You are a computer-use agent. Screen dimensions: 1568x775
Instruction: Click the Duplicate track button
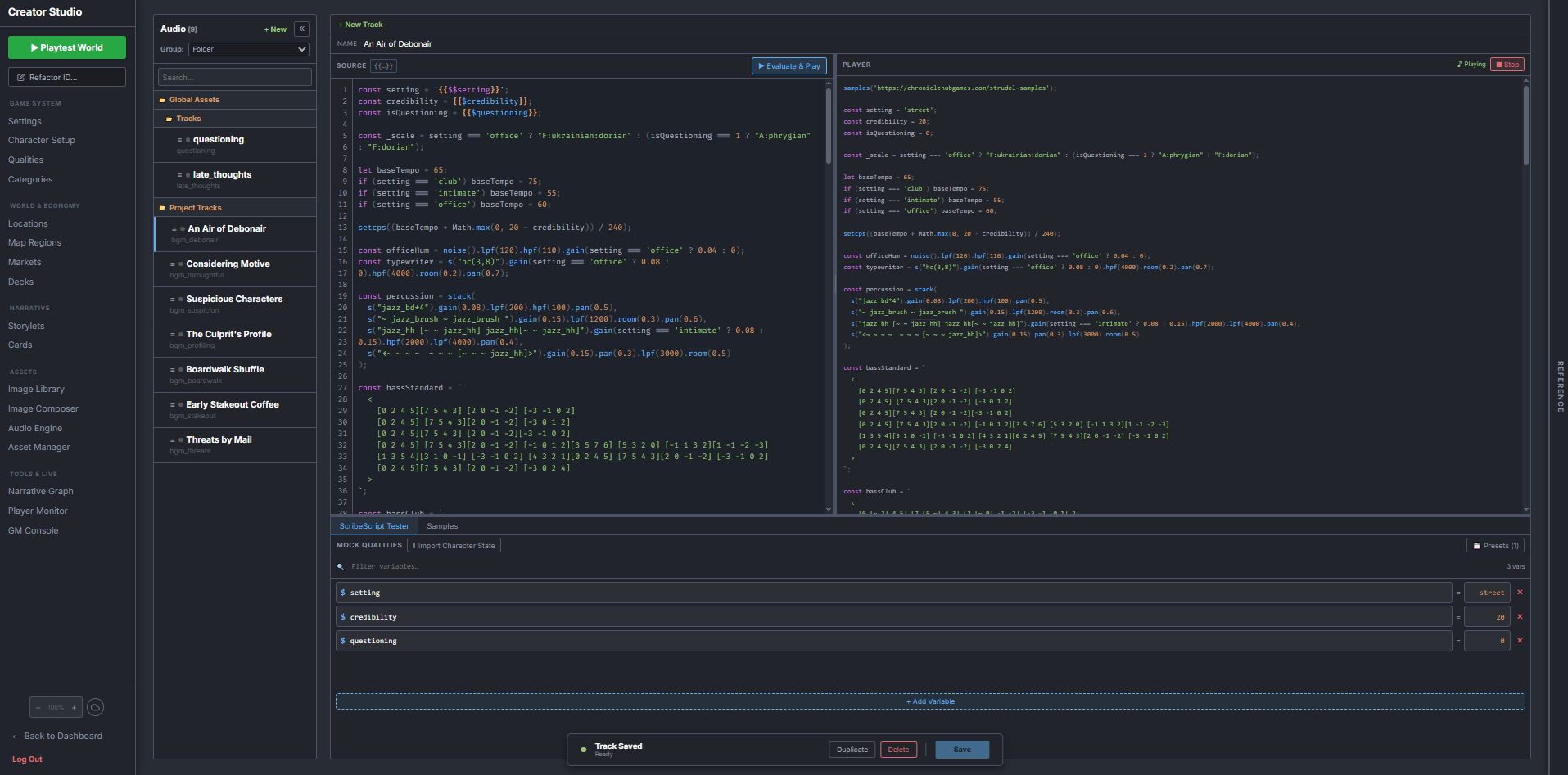[852, 750]
